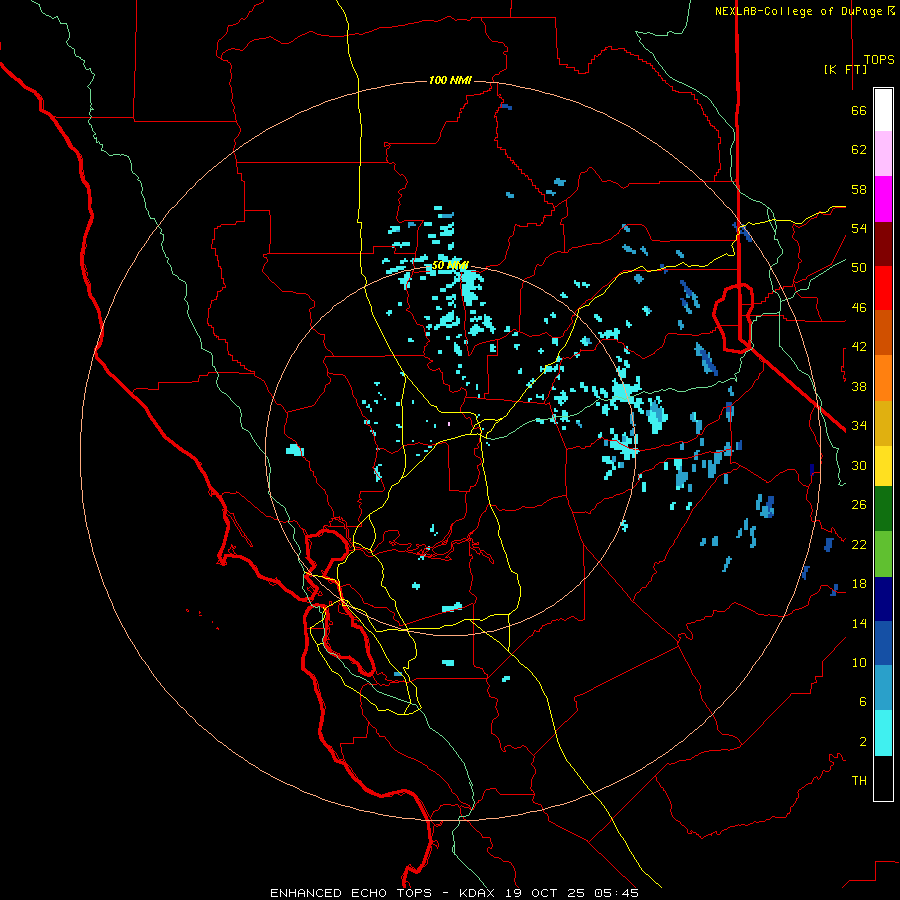Click the bright orange legend swatch
Image resolution: width=900 pixels, height=900 pixels.
(x=883, y=378)
